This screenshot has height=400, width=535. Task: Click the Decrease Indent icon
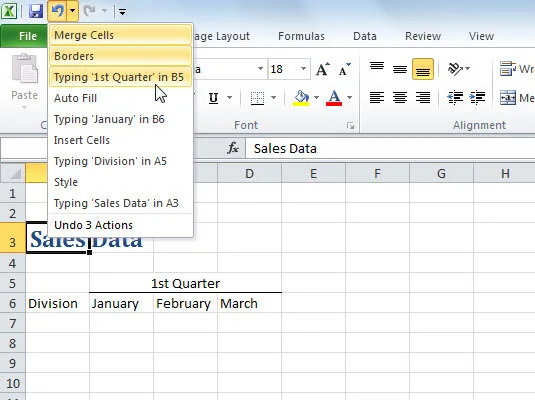coord(455,98)
